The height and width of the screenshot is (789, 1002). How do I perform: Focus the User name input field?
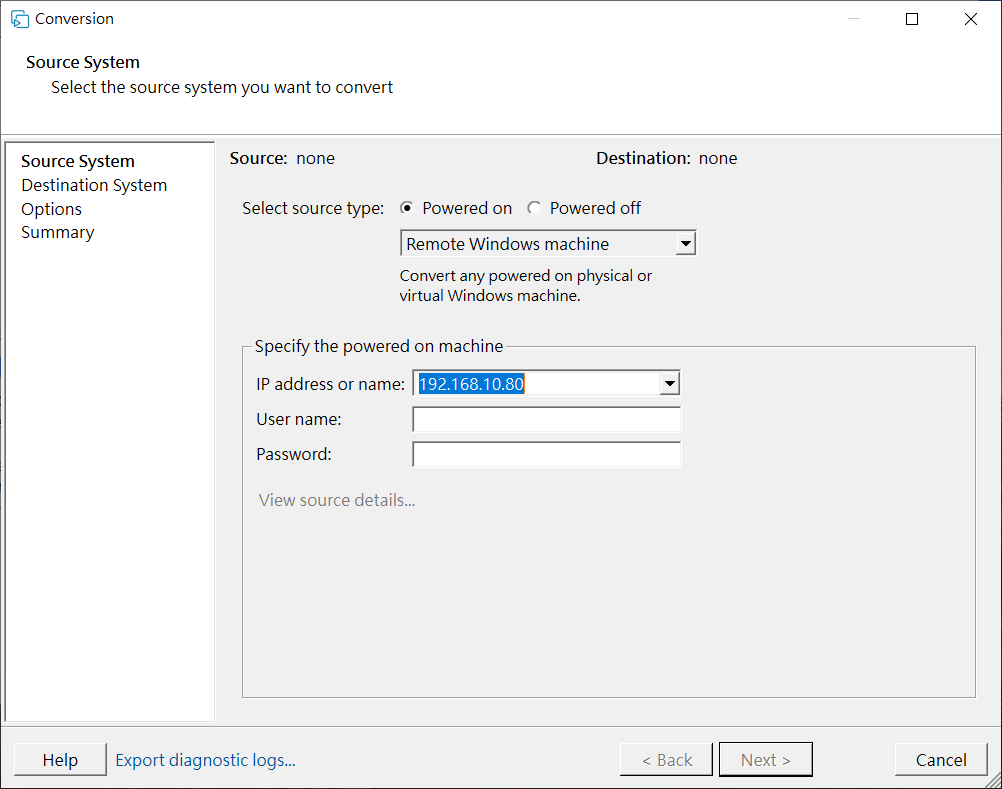[546, 420]
